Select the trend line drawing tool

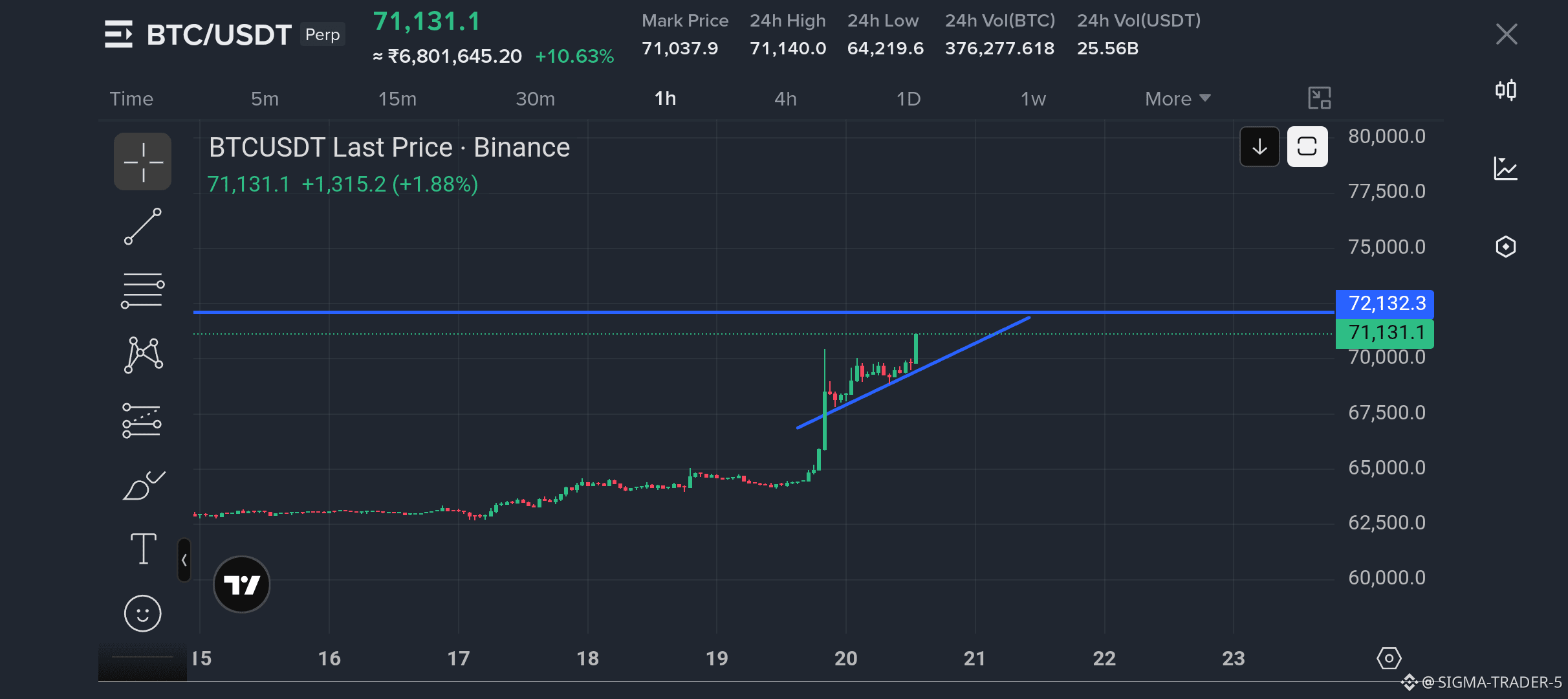point(143,227)
